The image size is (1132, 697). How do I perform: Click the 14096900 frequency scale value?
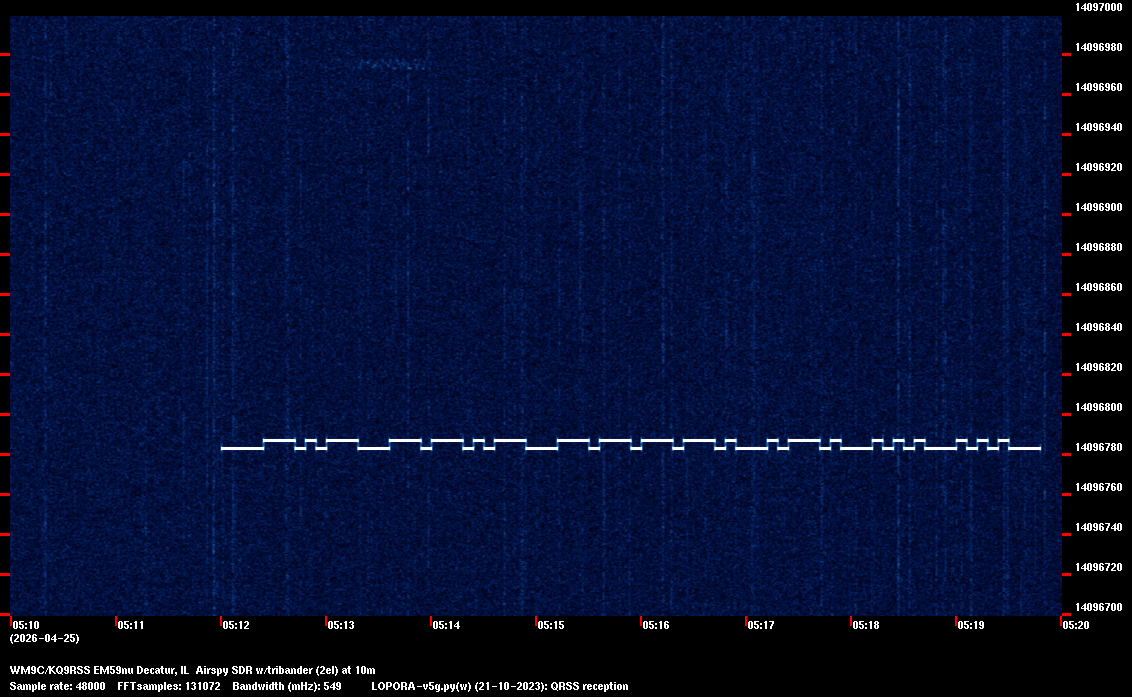[x=1098, y=207]
